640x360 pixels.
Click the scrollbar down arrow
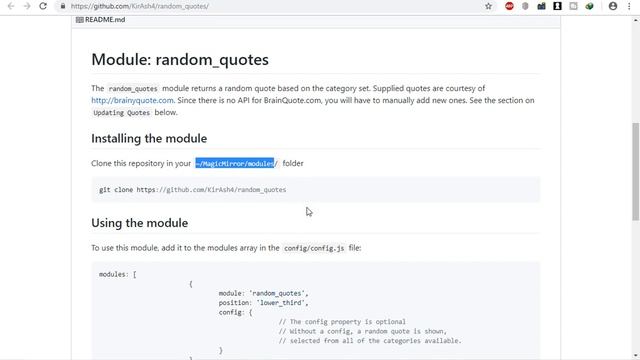(636, 356)
